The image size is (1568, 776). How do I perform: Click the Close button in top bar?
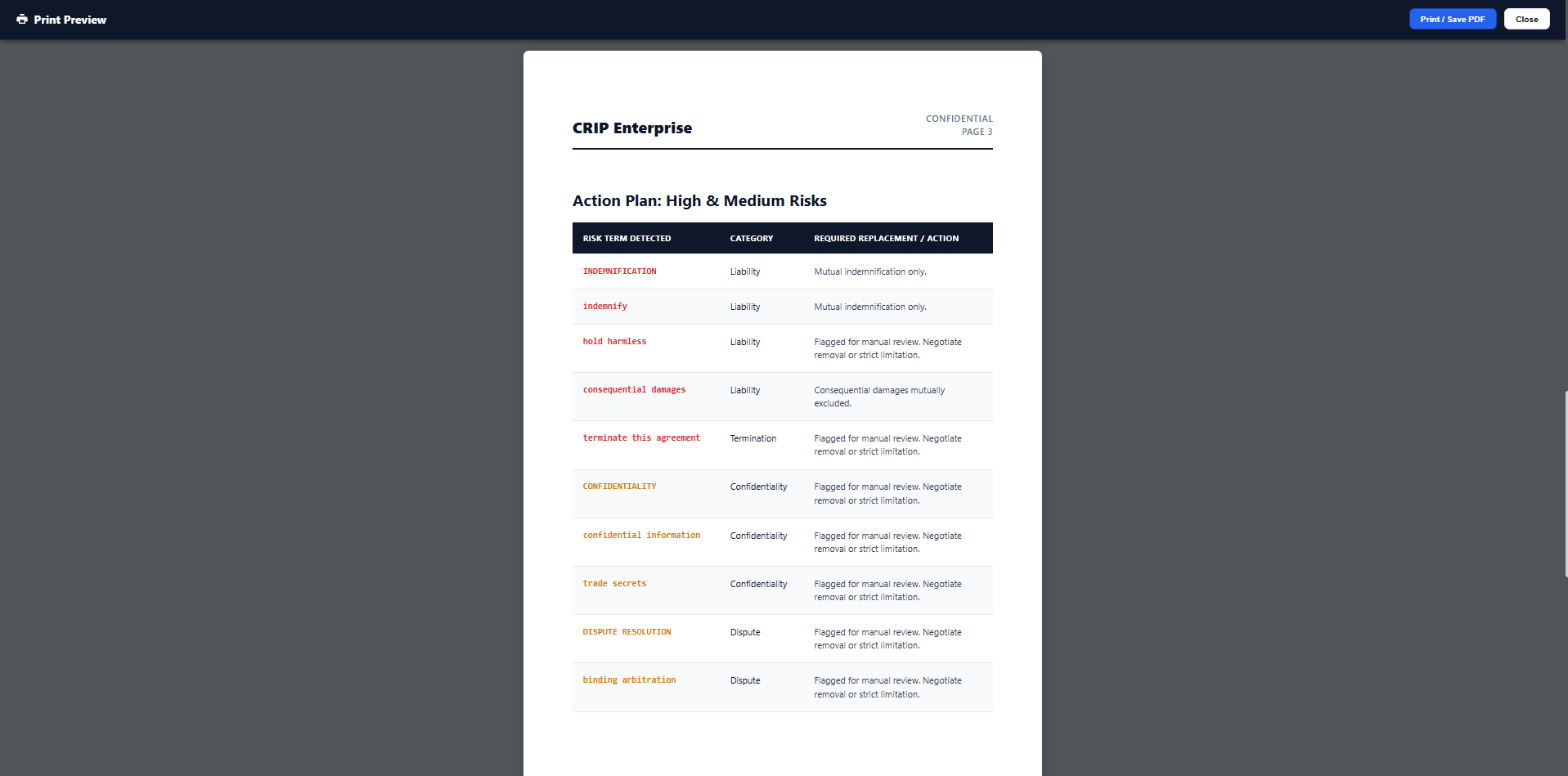coord(1525,18)
